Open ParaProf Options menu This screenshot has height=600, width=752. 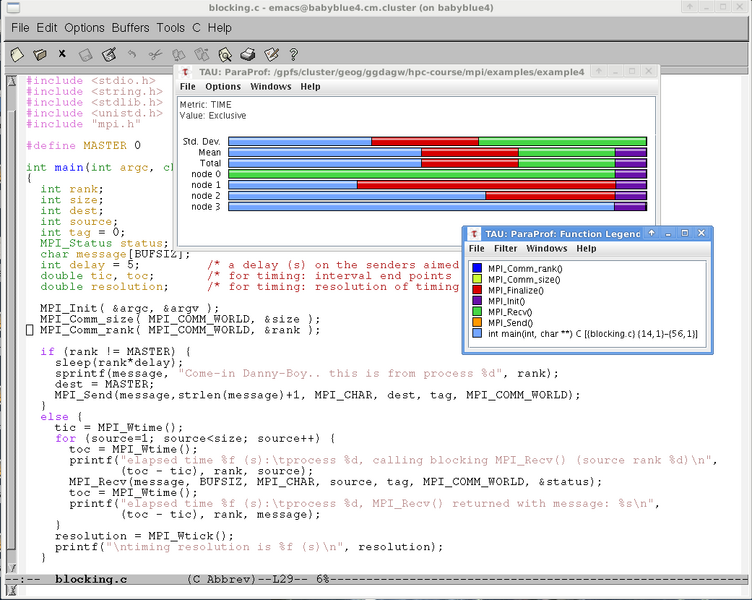(x=223, y=87)
